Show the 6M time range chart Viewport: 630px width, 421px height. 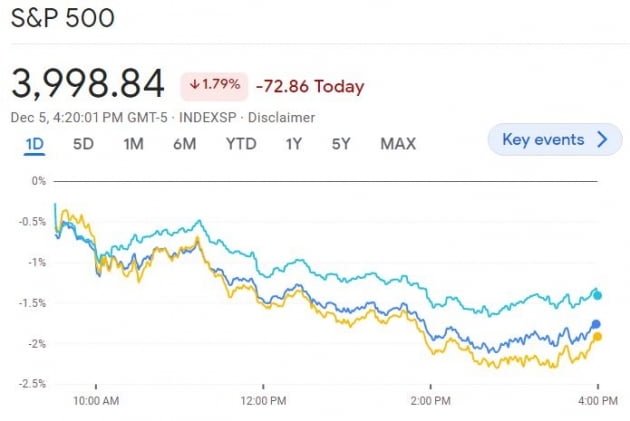coord(184,144)
